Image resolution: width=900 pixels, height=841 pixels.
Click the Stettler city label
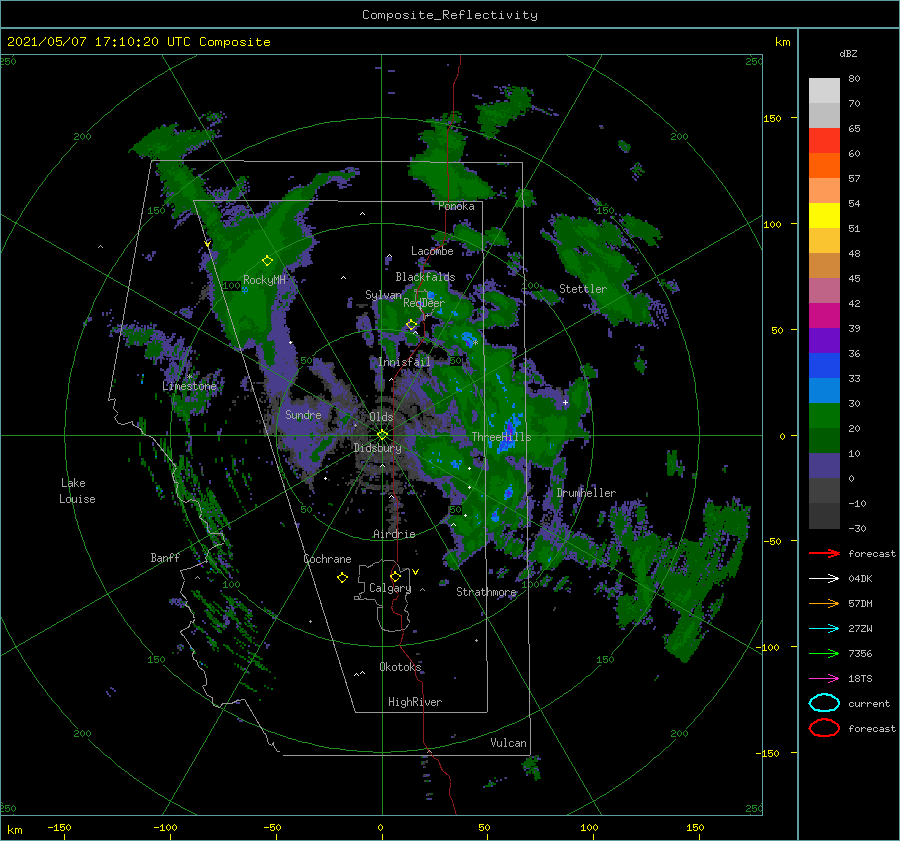click(583, 289)
